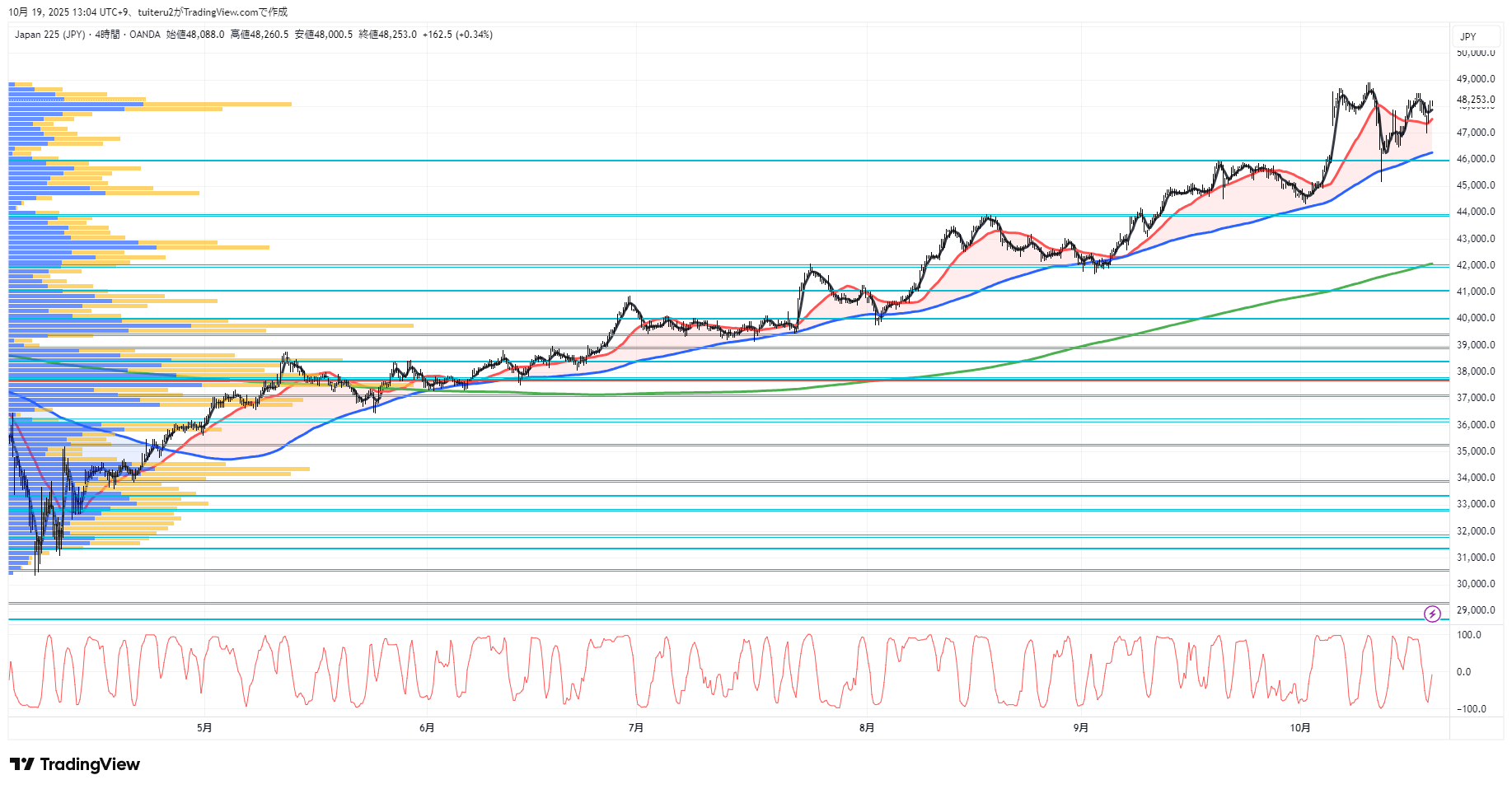Click the TradingView logo at bottom left

pyautogui.click(x=75, y=764)
